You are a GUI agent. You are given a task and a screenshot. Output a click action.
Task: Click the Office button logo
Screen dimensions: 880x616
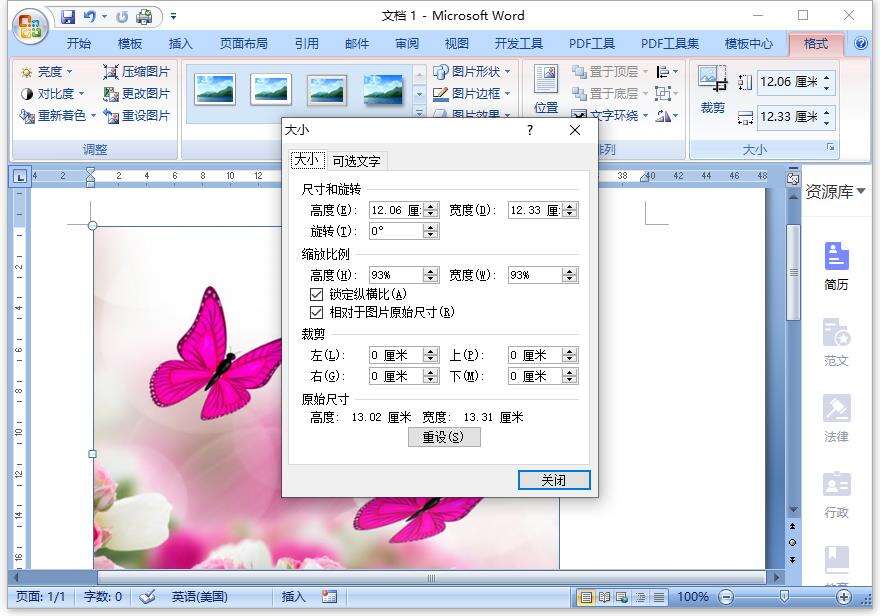tap(30, 25)
